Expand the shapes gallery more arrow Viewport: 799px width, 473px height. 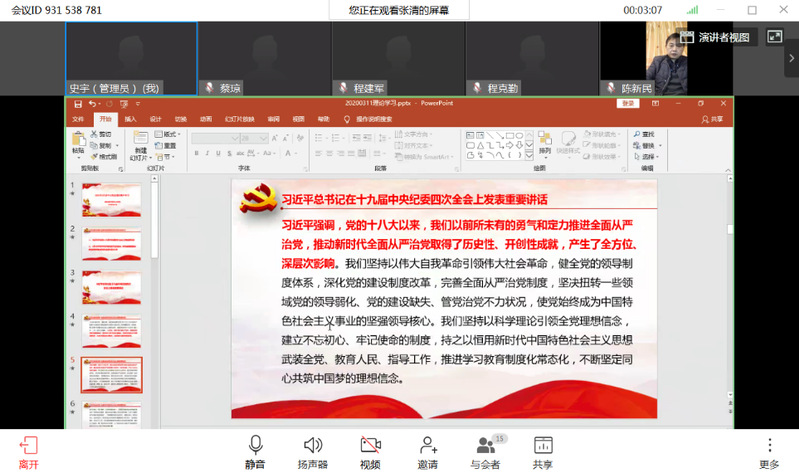tap(529, 155)
